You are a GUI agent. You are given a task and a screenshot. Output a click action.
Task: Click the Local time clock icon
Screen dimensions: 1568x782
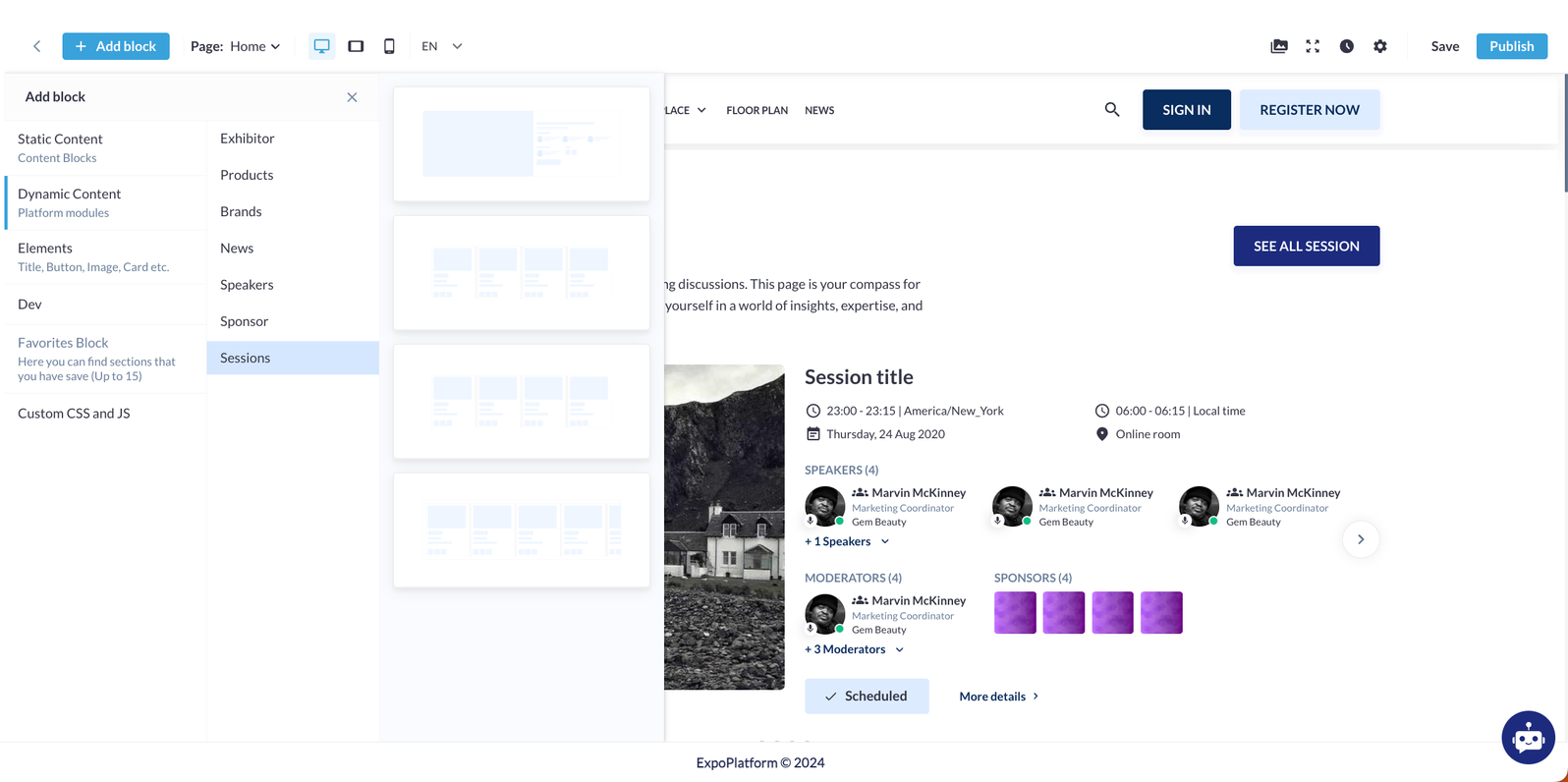coord(1102,411)
